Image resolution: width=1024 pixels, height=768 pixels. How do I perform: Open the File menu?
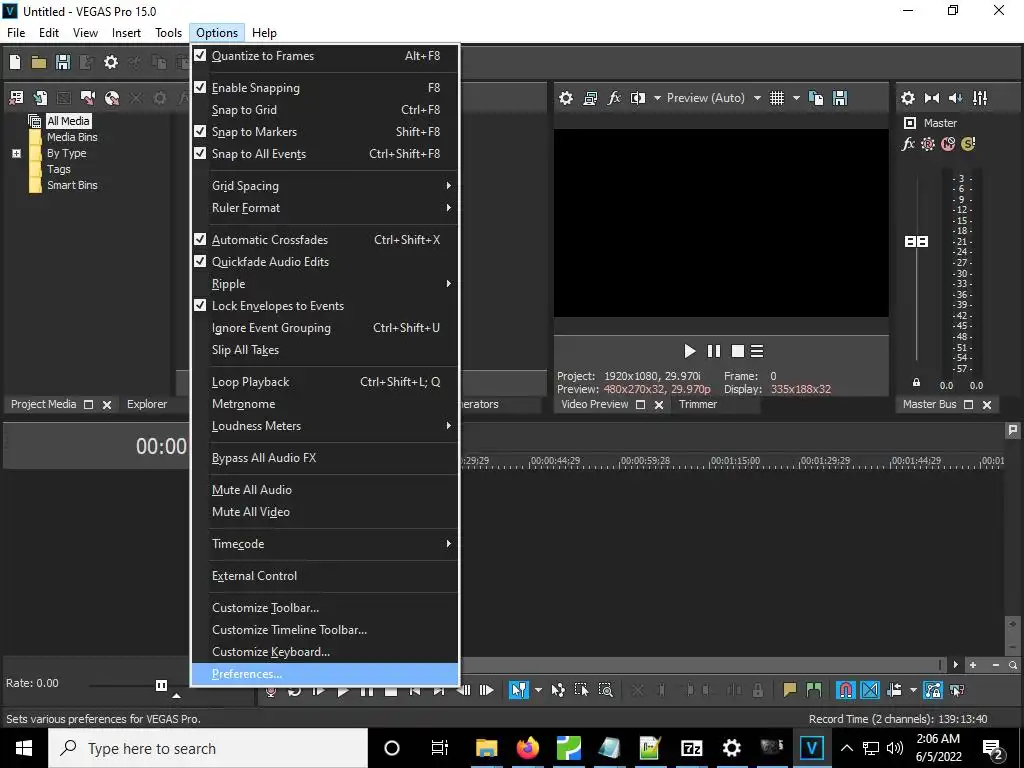(x=16, y=33)
